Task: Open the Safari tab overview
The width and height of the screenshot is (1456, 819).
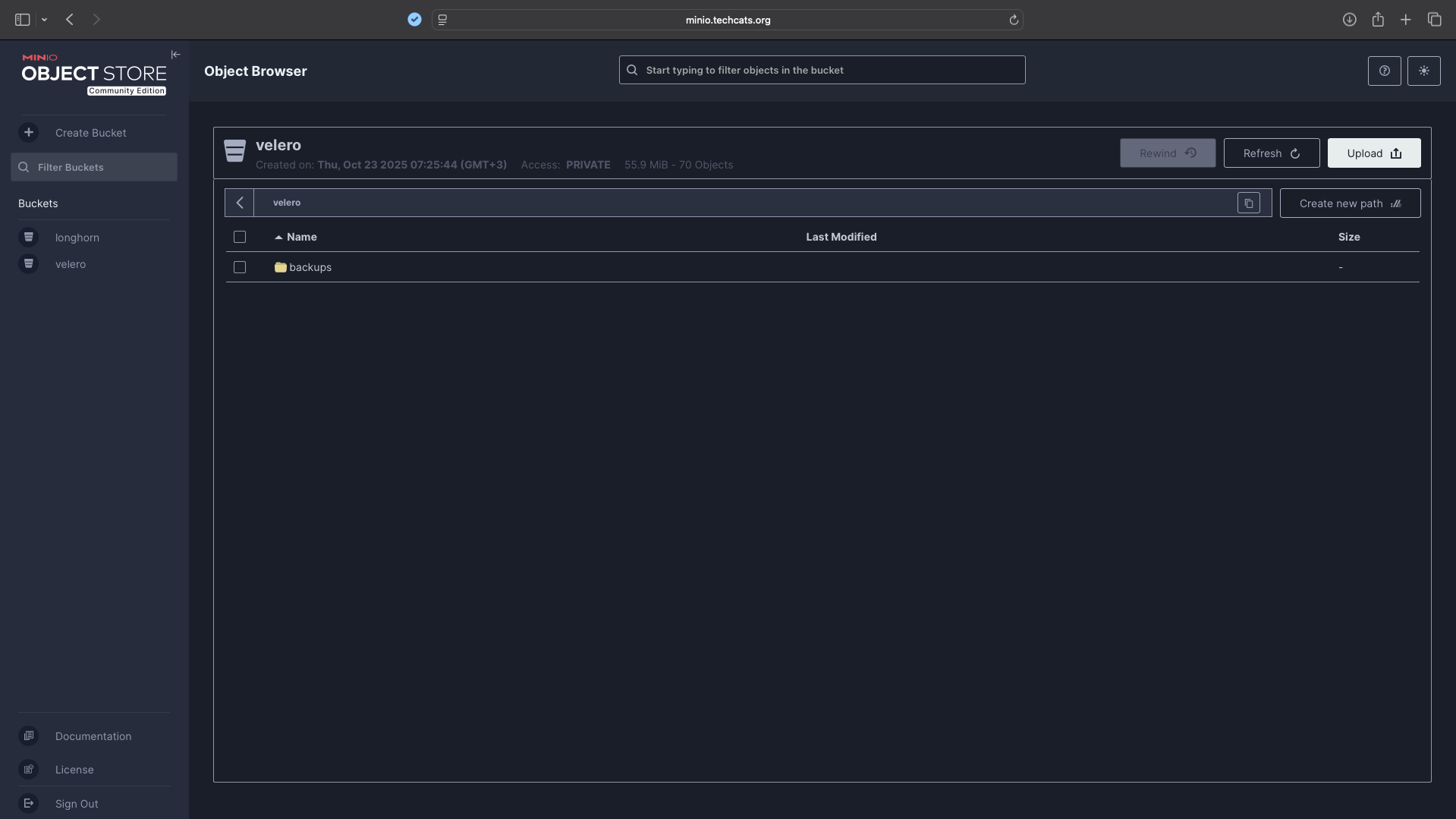Action: [x=1435, y=20]
